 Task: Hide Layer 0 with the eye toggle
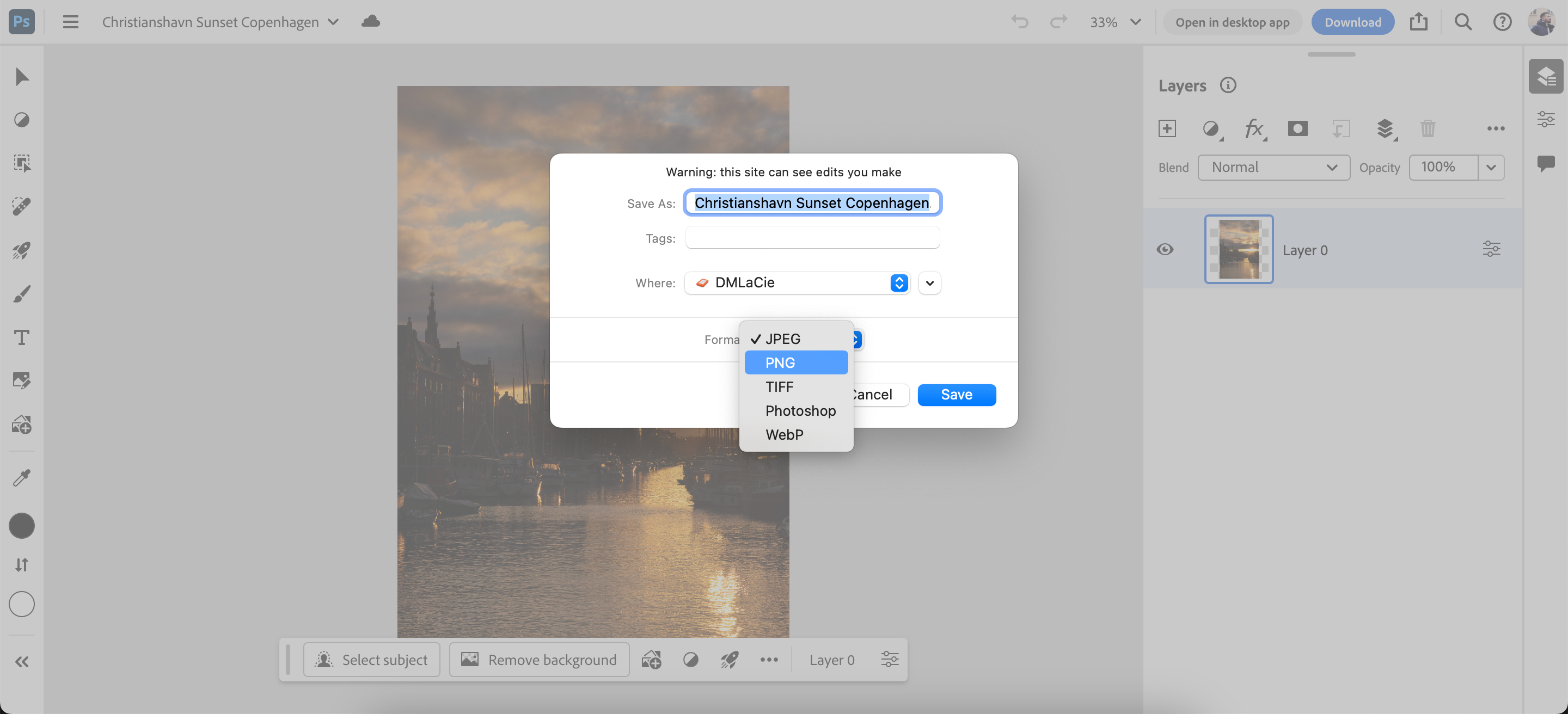tap(1165, 249)
